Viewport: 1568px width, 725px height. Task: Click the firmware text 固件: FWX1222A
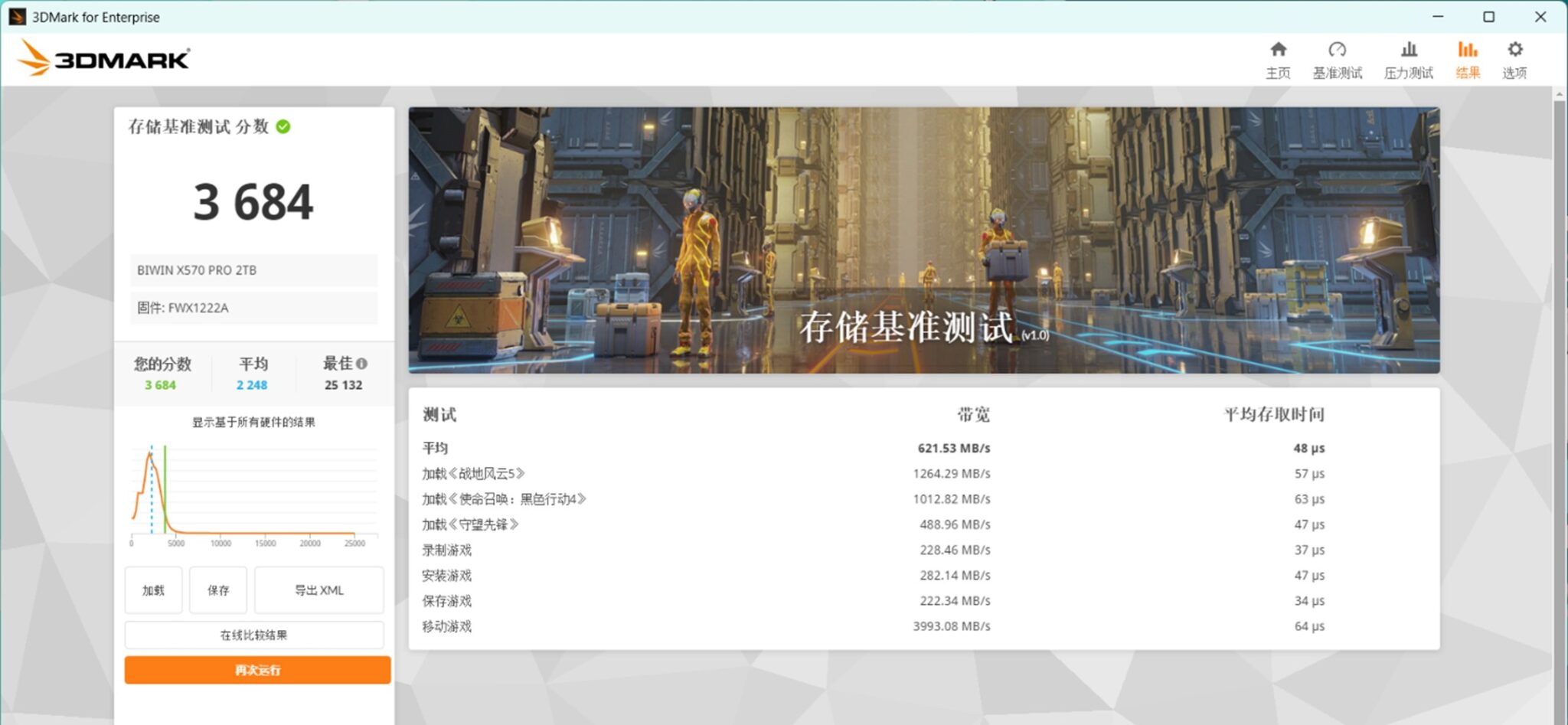pyautogui.click(x=183, y=308)
